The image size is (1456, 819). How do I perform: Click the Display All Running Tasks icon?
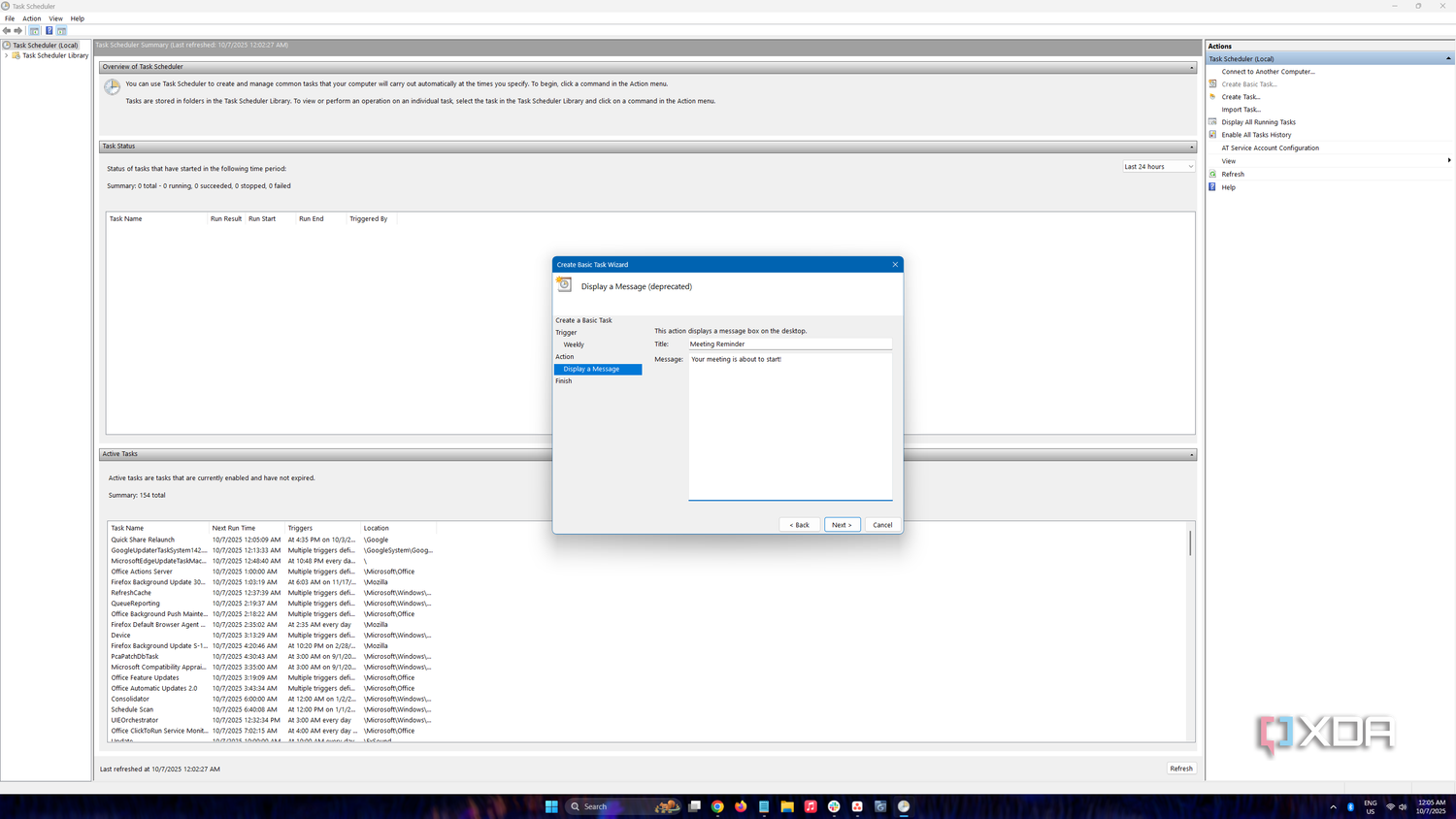click(1212, 122)
